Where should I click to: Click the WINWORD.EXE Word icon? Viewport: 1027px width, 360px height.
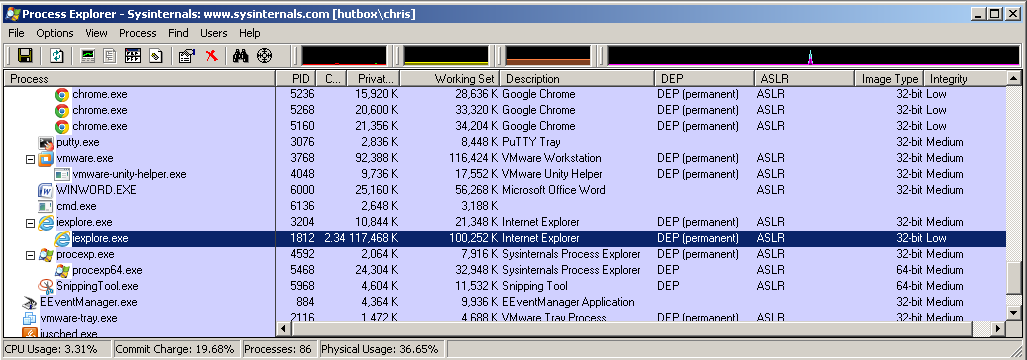tap(46, 190)
